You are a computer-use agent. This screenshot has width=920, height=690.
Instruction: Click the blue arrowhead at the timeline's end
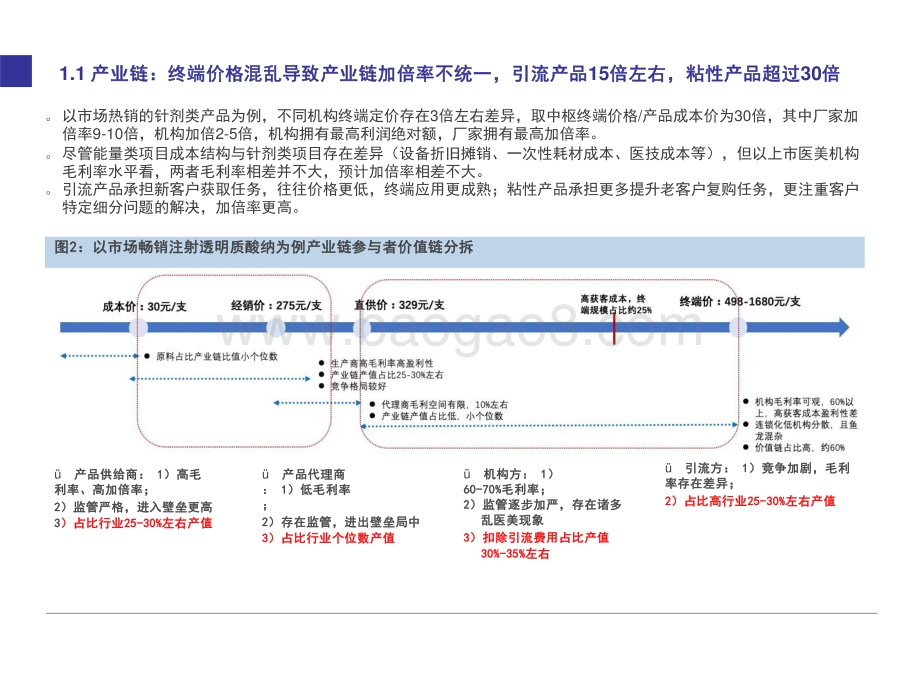coord(844,327)
